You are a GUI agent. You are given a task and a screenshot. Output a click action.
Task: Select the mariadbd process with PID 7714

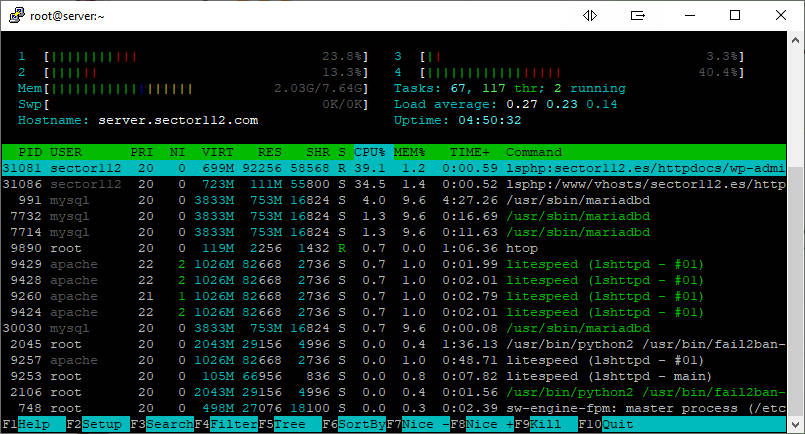coord(394,232)
